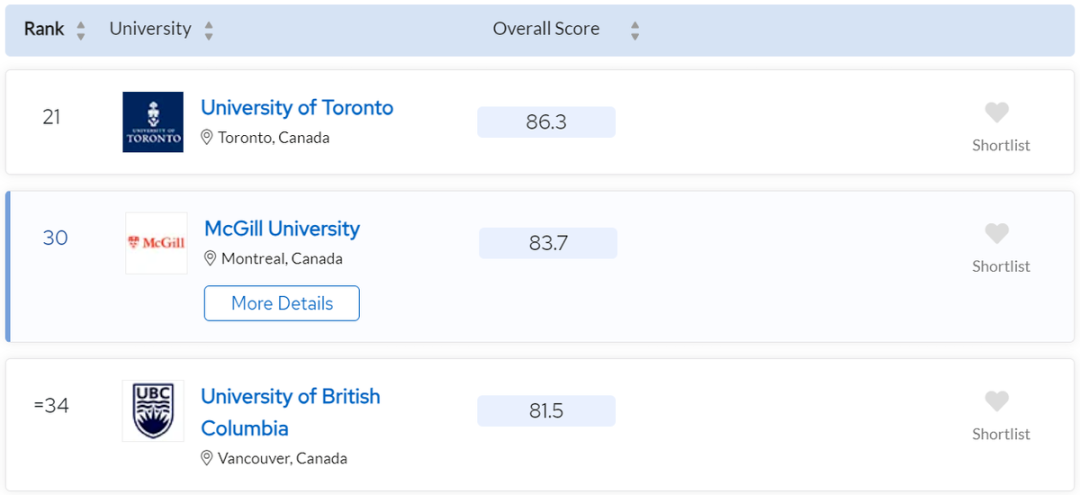Image resolution: width=1080 pixels, height=495 pixels.
Task: Click the 86.3 overall score badge
Action: pyautogui.click(x=546, y=122)
